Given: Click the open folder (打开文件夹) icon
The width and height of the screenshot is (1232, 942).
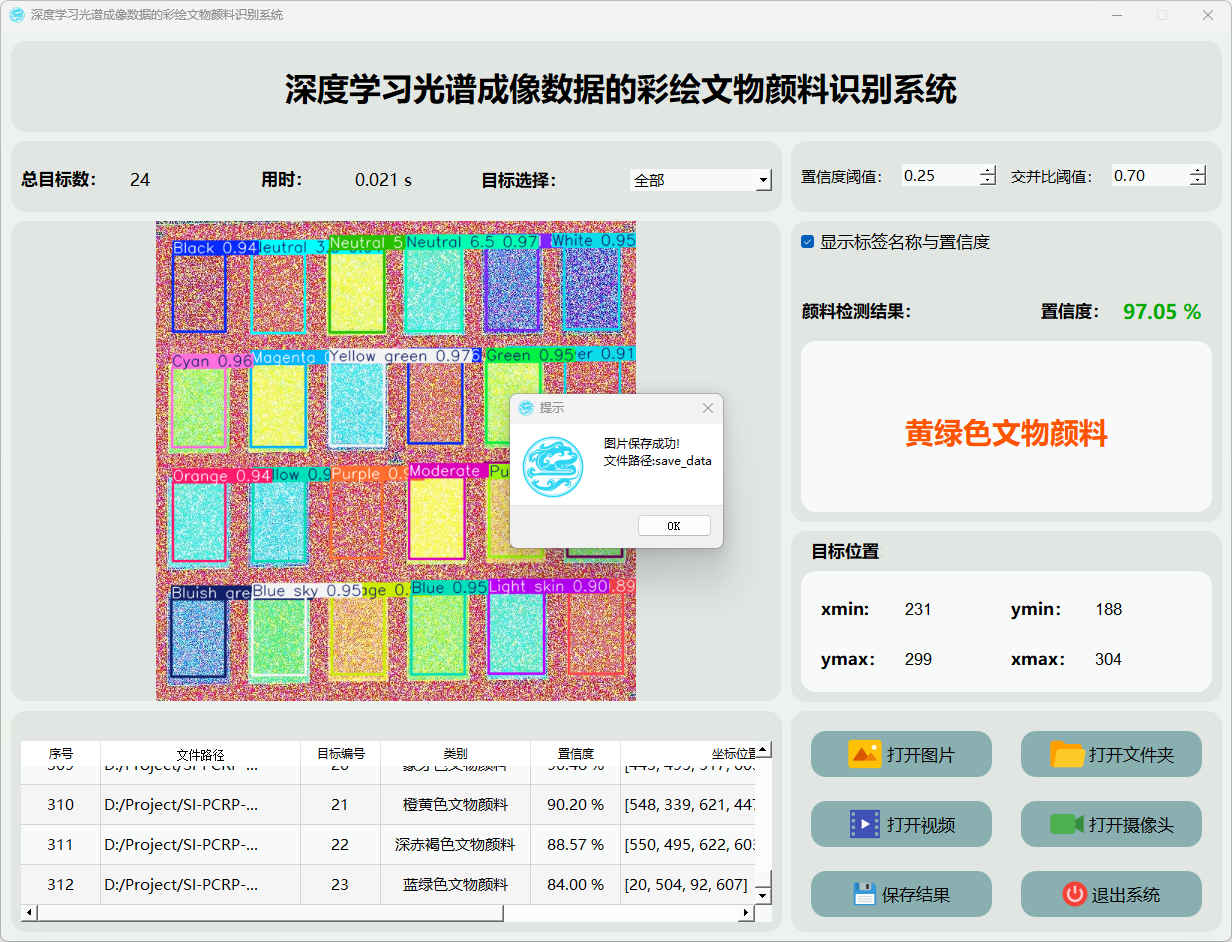Looking at the screenshot, I should click(x=1067, y=754).
